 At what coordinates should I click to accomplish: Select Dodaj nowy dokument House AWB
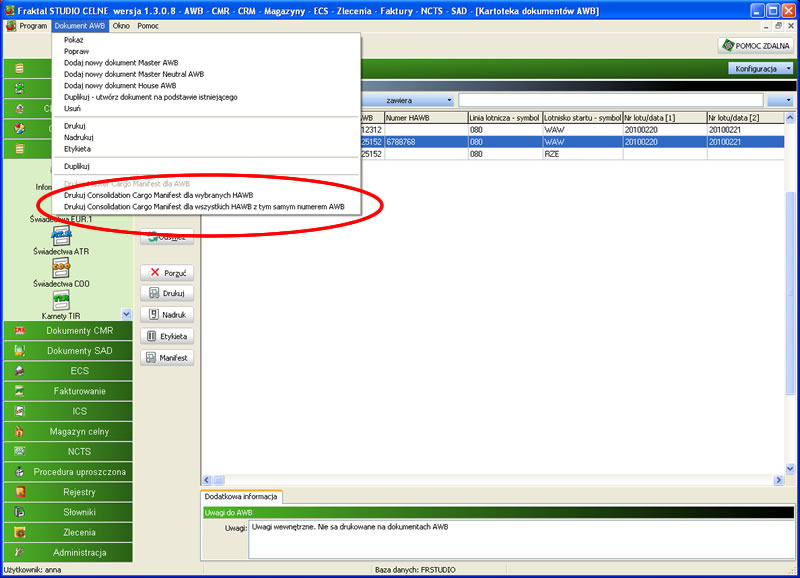coord(207,86)
